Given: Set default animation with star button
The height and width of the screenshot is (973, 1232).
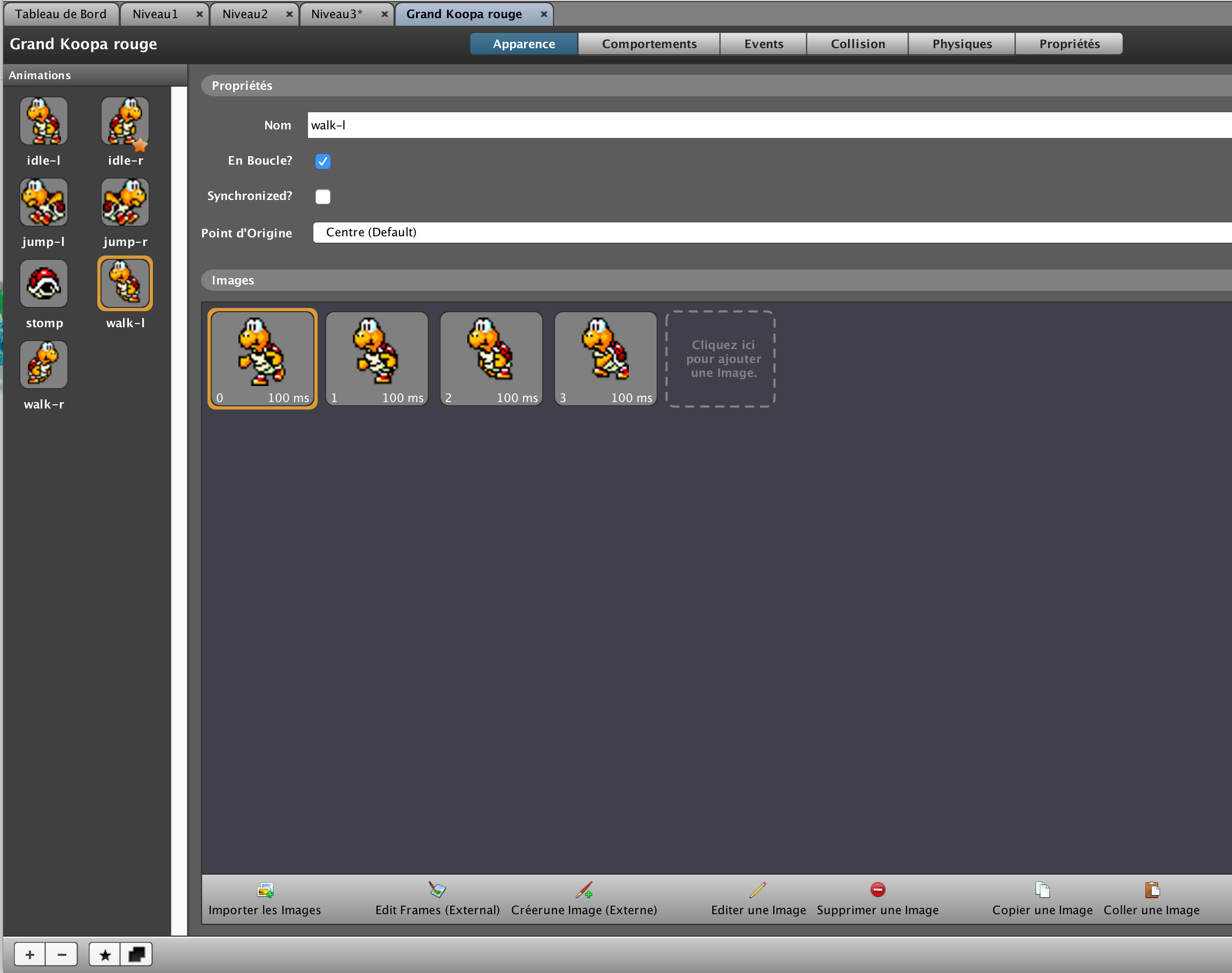Looking at the screenshot, I should tap(105, 955).
